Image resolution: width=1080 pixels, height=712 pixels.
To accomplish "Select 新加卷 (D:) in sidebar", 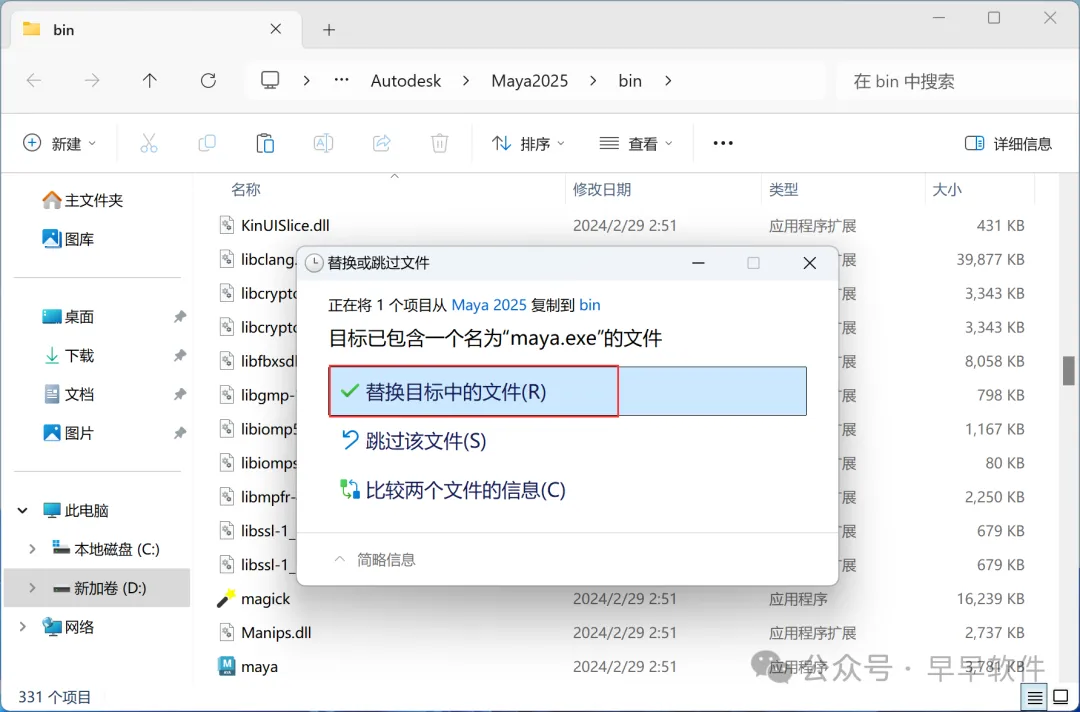I will [97, 587].
